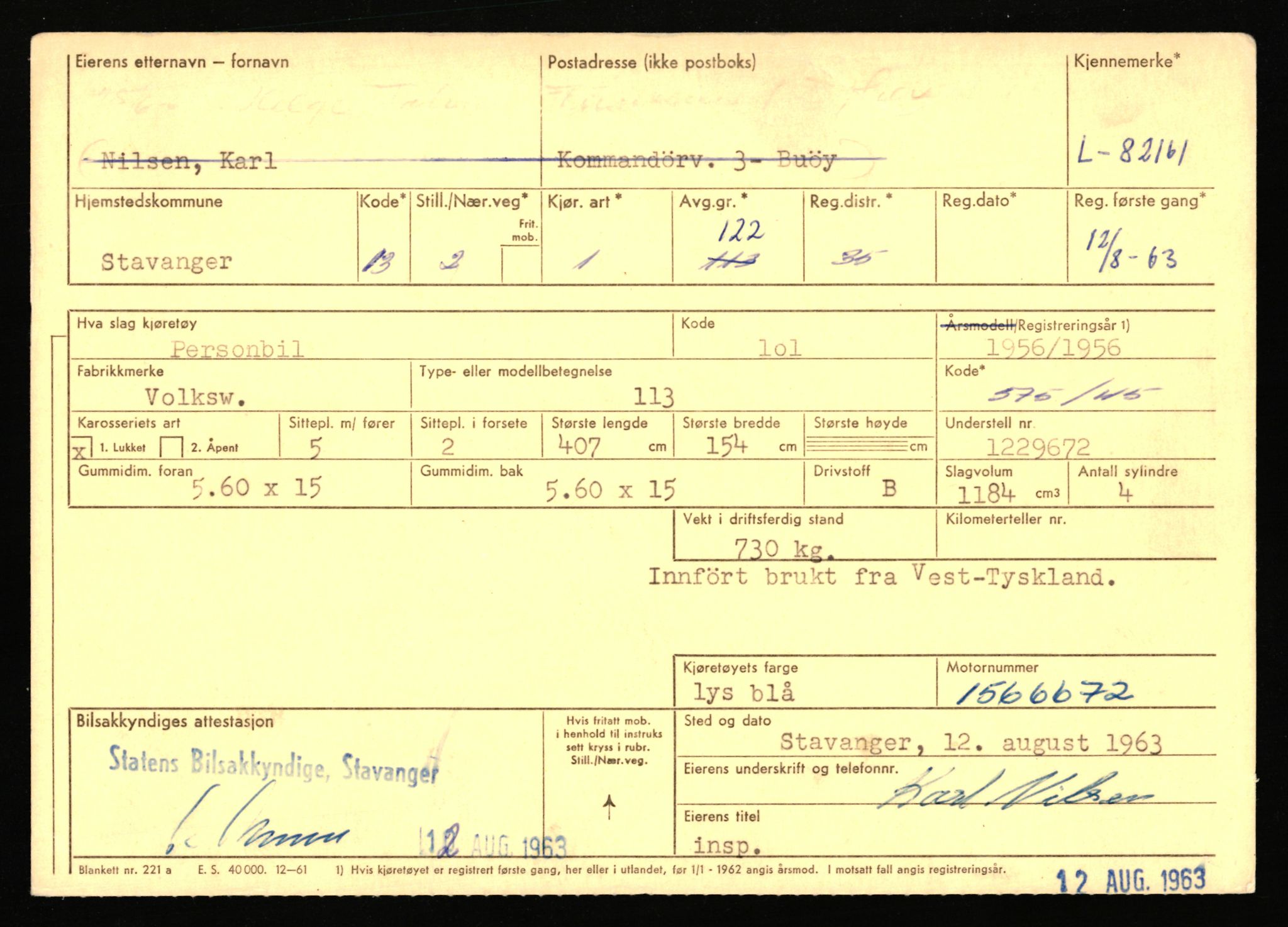Click the fuel type value 'B'
The height and width of the screenshot is (927, 1288).
click(889, 489)
